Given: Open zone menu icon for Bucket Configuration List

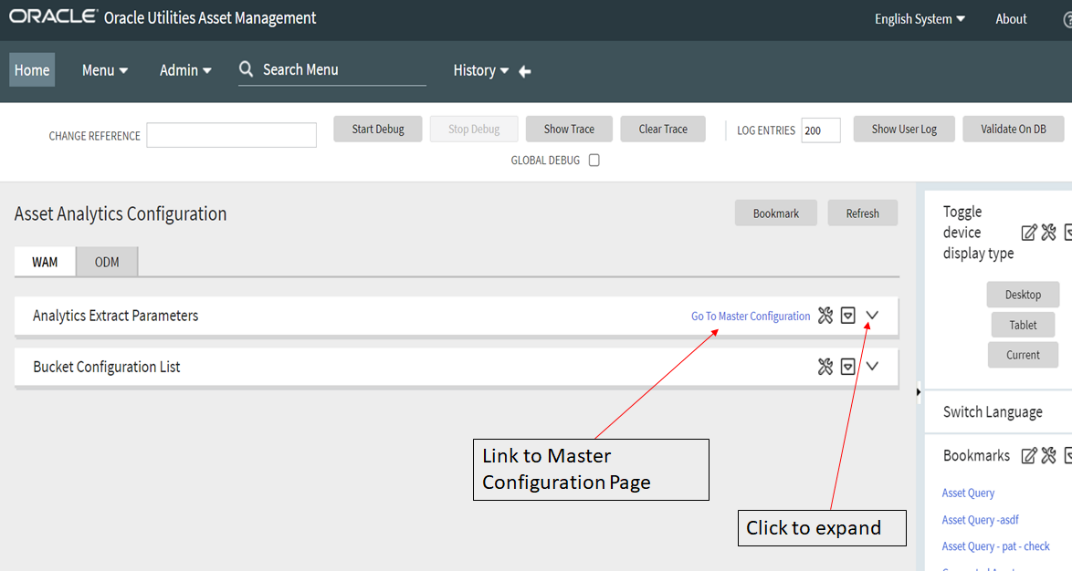Looking at the screenshot, I should [848, 367].
